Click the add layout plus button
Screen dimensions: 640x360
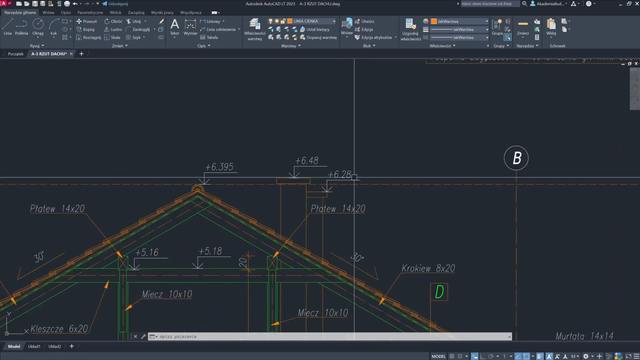point(71,347)
